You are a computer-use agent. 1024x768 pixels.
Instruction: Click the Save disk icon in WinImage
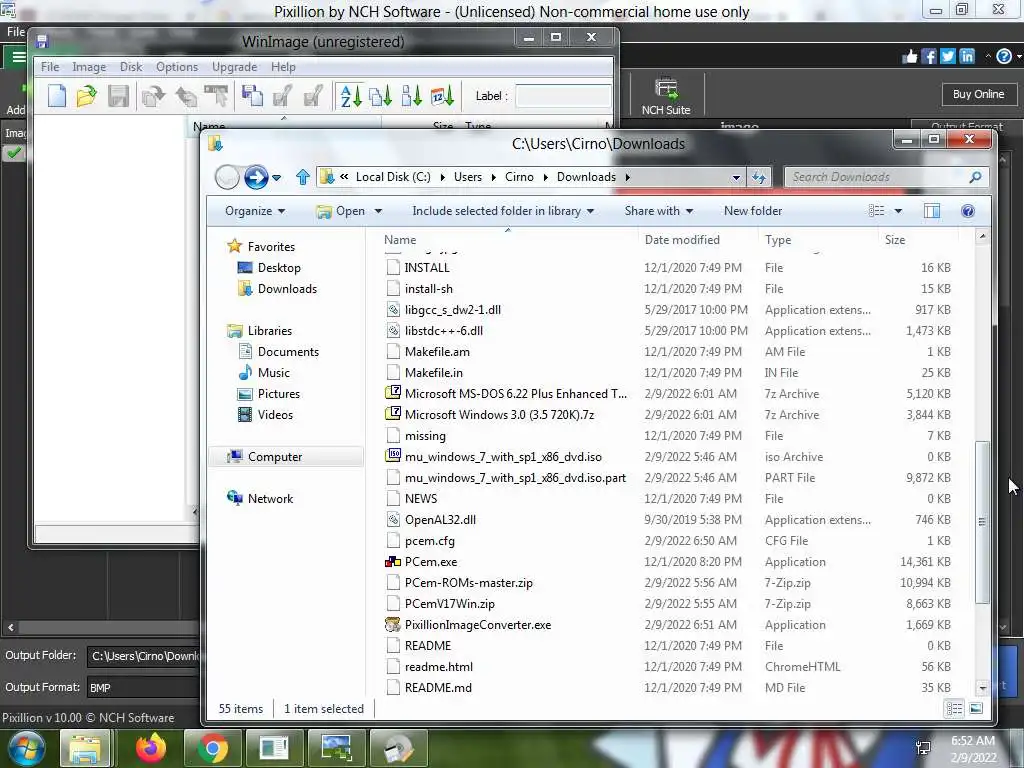click(x=118, y=96)
